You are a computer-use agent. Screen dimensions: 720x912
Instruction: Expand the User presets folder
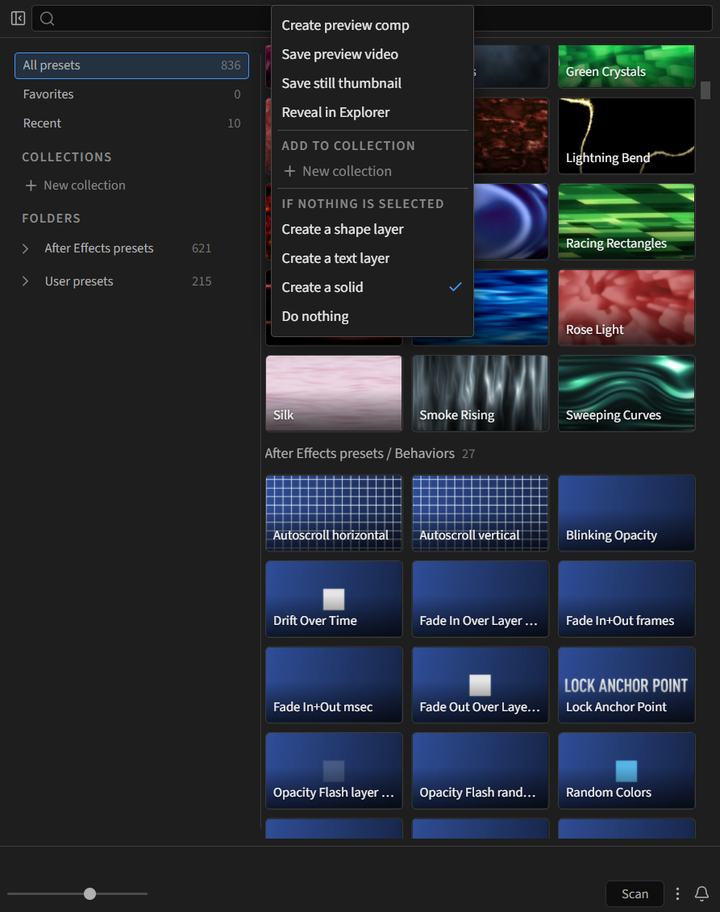click(x=25, y=282)
